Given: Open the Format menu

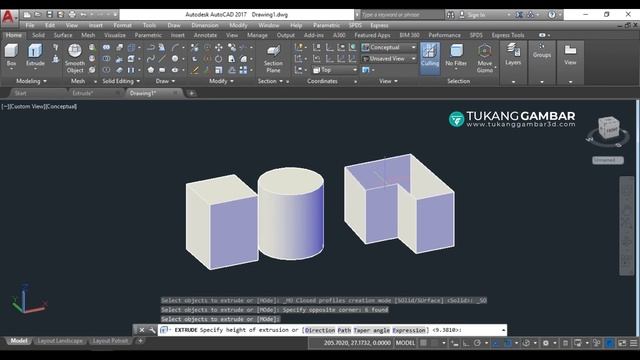Looking at the screenshot, I should click(x=122, y=25).
